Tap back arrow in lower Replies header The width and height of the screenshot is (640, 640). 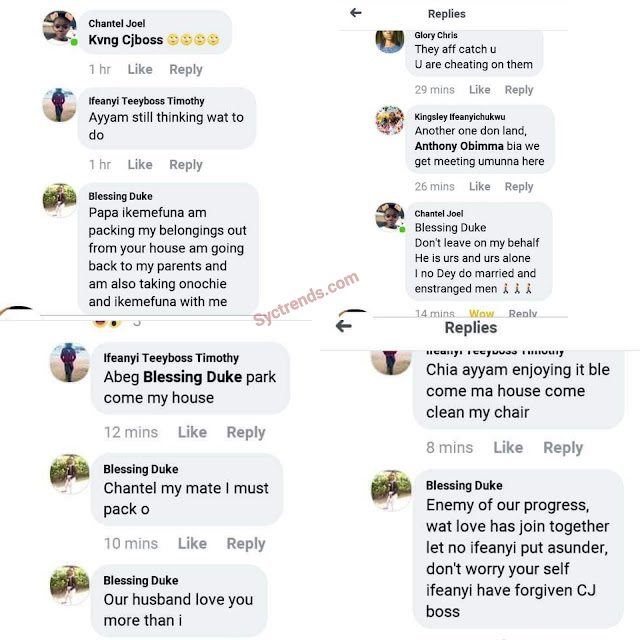point(344,326)
